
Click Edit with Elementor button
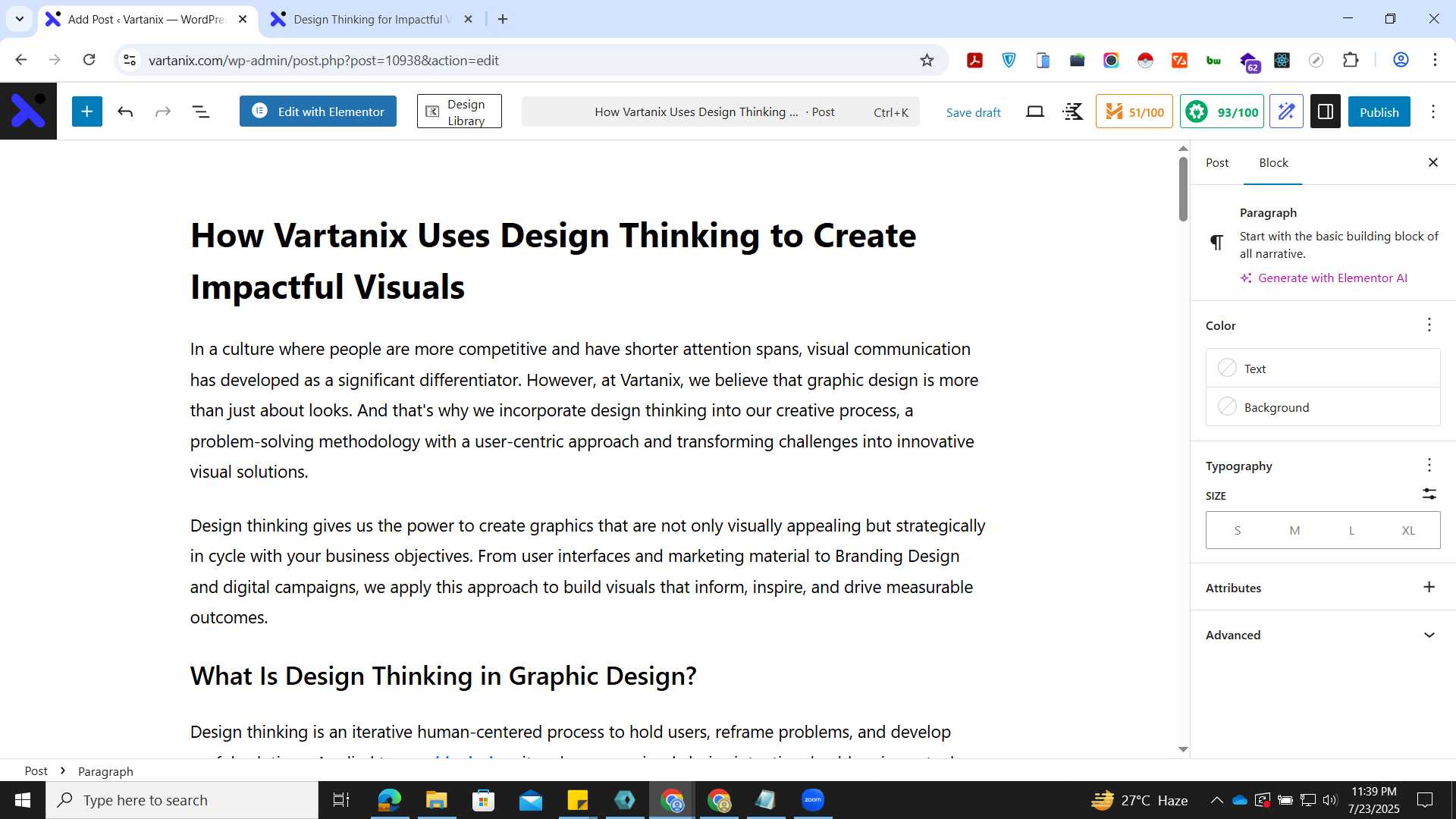[318, 111]
